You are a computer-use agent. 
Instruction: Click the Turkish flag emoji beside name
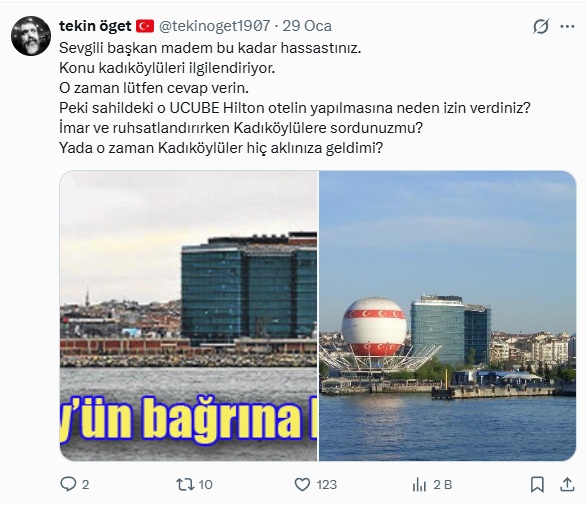145,26
